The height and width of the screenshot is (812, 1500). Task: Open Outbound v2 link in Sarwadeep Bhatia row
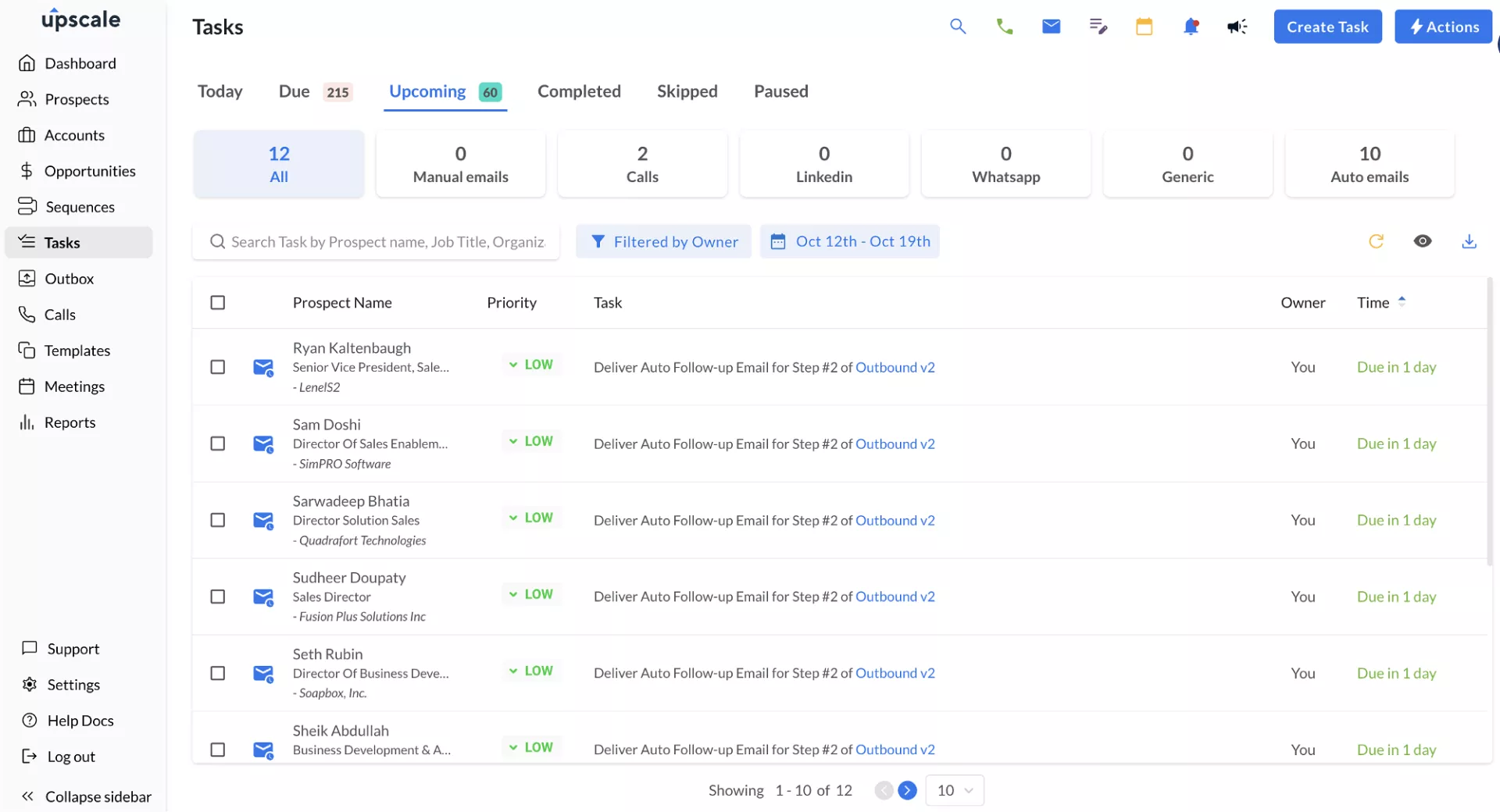tap(895, 520)
